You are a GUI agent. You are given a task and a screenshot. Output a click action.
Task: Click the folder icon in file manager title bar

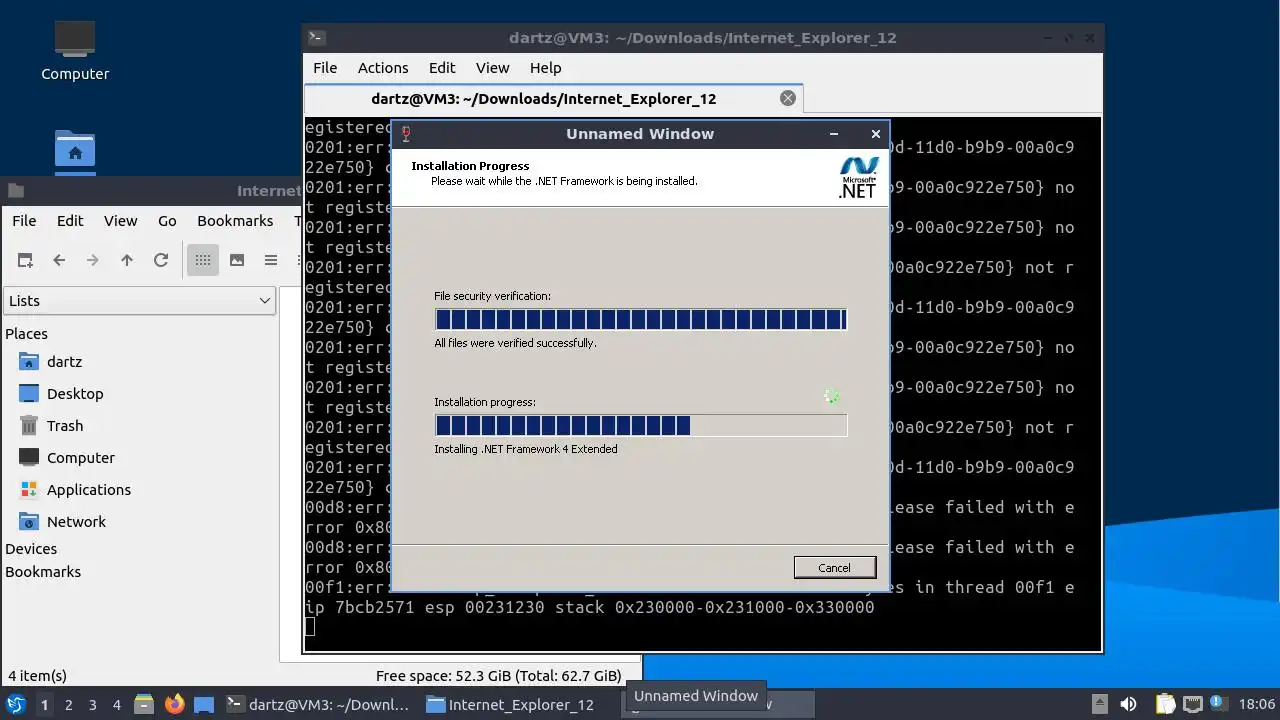pos(16,190)
